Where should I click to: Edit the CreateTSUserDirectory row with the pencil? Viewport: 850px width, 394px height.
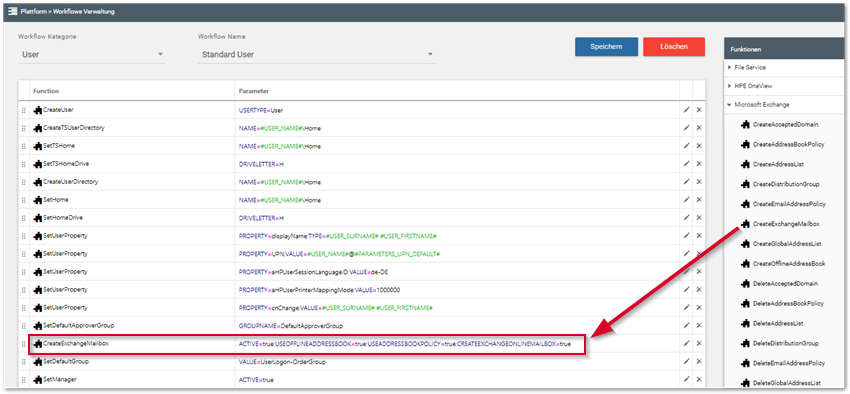pos(686,128)
